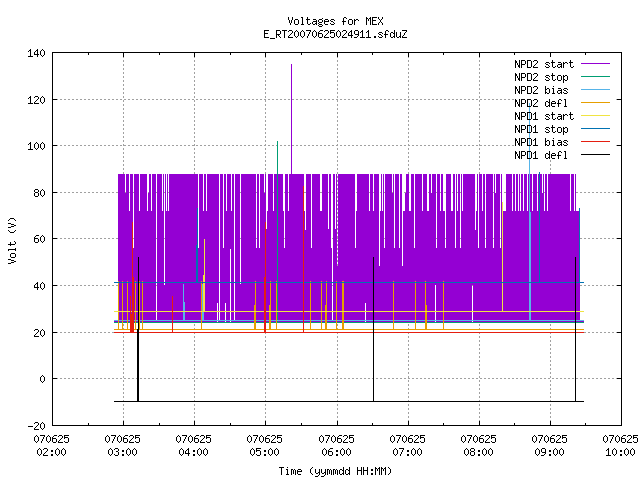The height and width of the screenshot is (480, 640).
Task: Click the blue NPD1 stop legend line
Action: [x=596, y=129]
